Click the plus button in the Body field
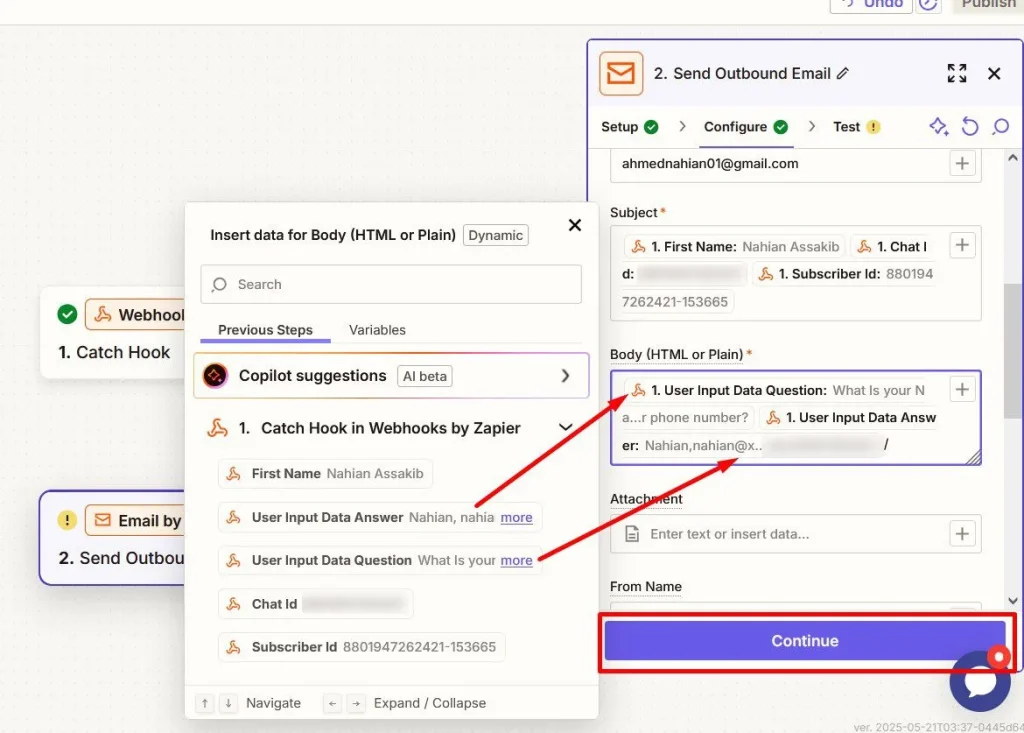 tap(962, 389)
